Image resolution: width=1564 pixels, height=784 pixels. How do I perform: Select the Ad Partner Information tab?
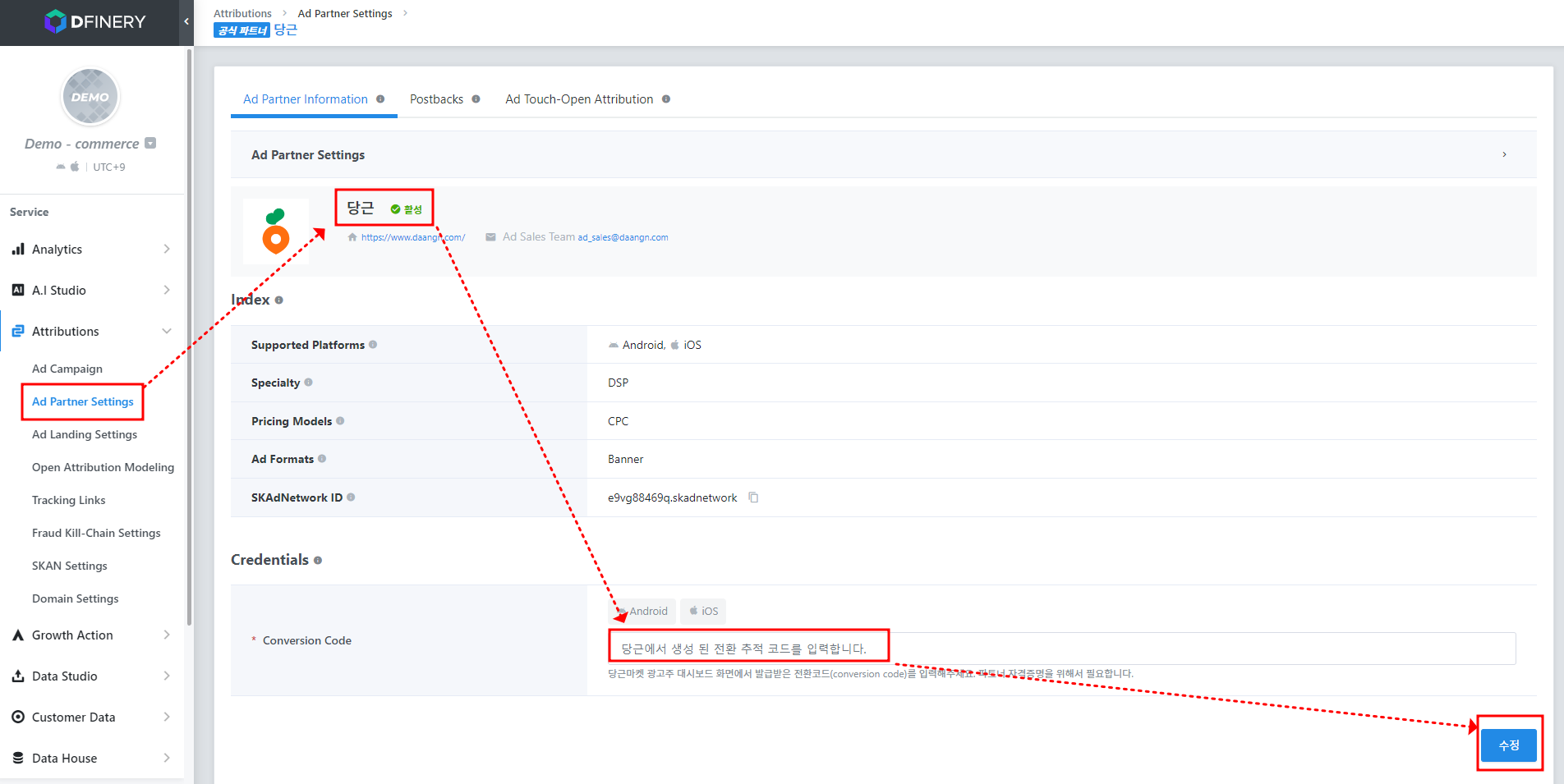(306, 99)
